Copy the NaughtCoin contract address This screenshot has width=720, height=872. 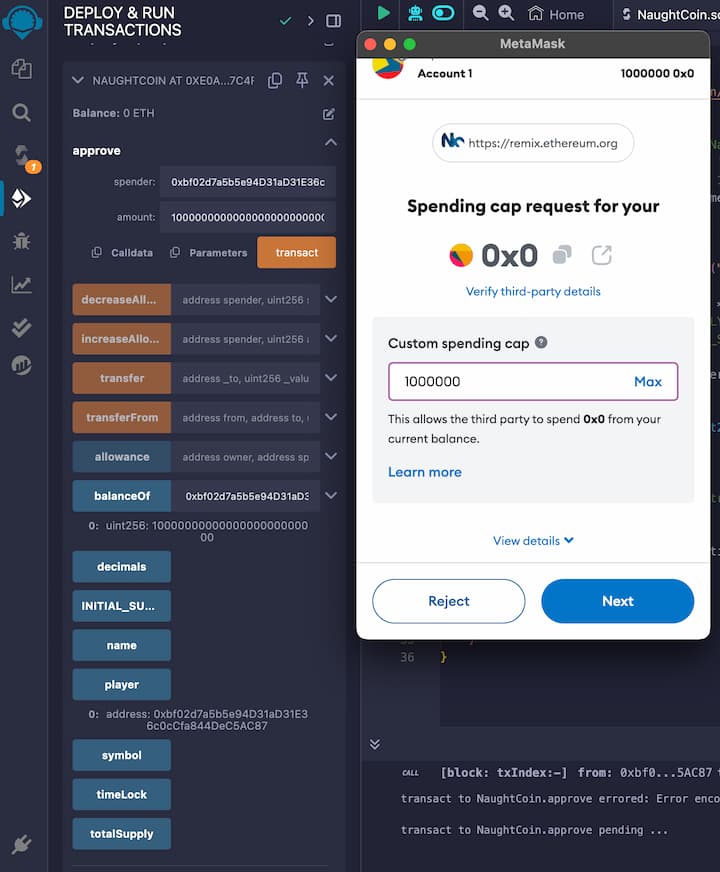click(275, 81)
